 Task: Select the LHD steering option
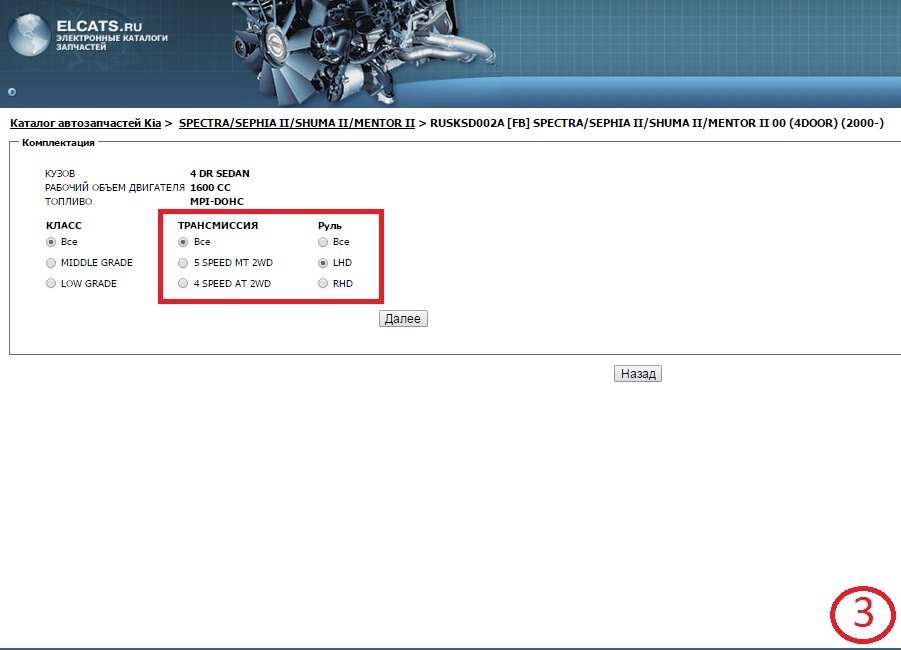click(x=323, y=263)
